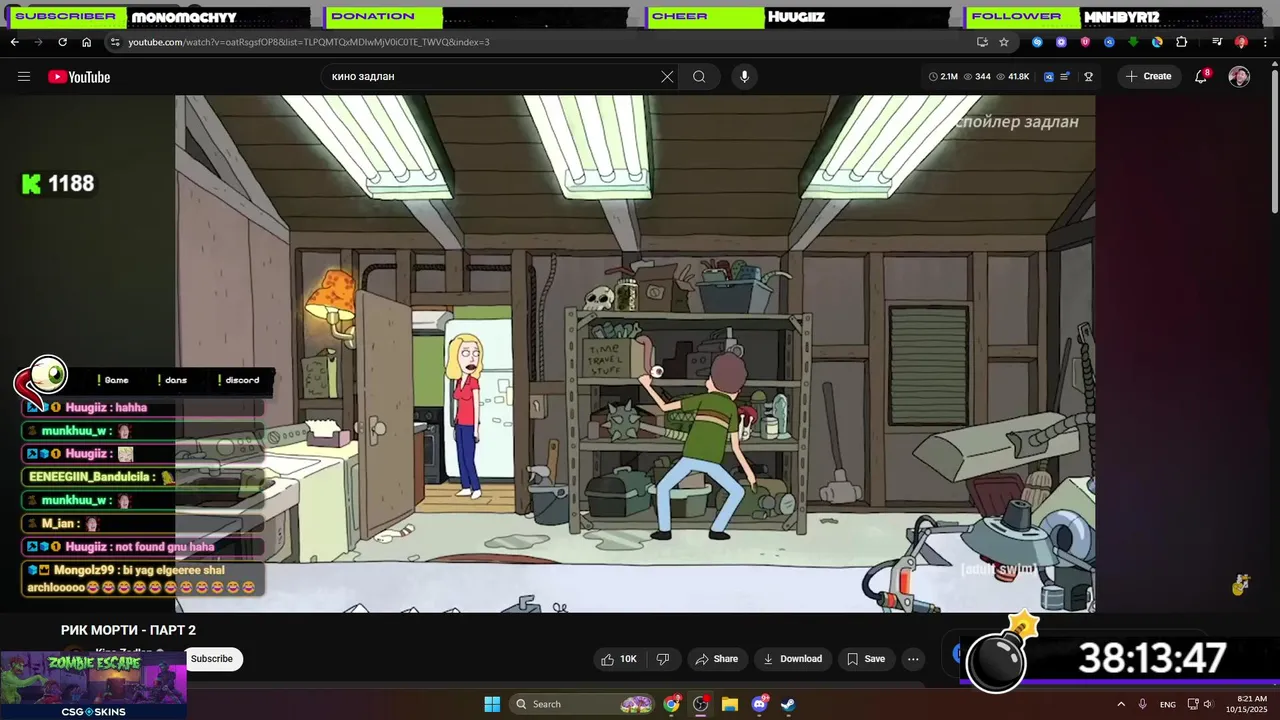1280x720 pixels.
Task: Click the trophy icon in stats bar
Action: click(1088, 77)
